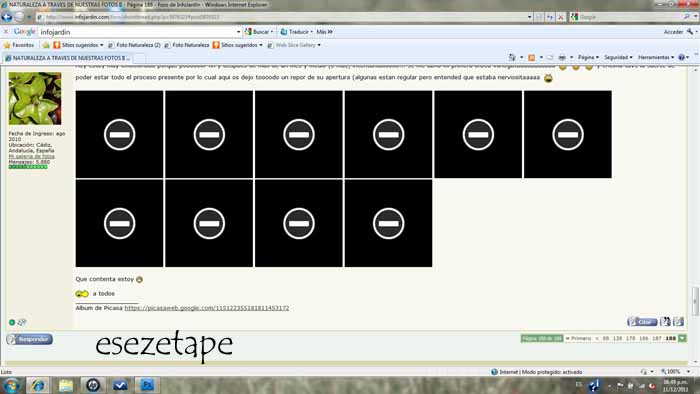Expand the Página dropdown menu
Screen dimensions: 700x394
click(x=588, y=58)
